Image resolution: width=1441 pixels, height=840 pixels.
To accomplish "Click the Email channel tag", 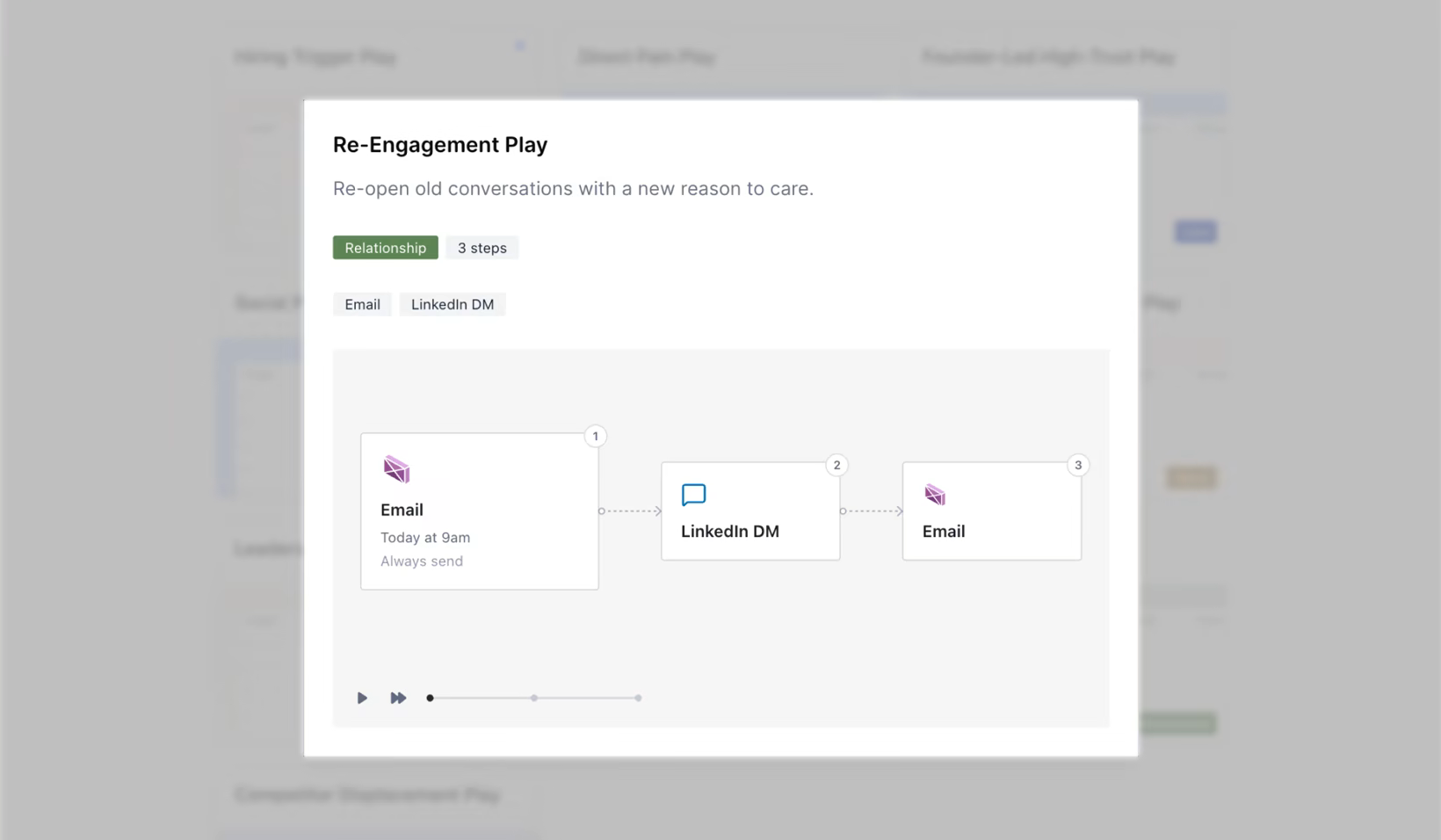I will [x=362, y=304].
